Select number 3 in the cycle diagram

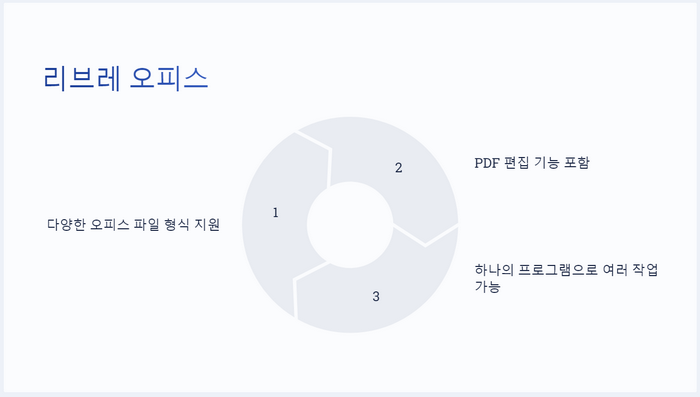pos(376,296)
